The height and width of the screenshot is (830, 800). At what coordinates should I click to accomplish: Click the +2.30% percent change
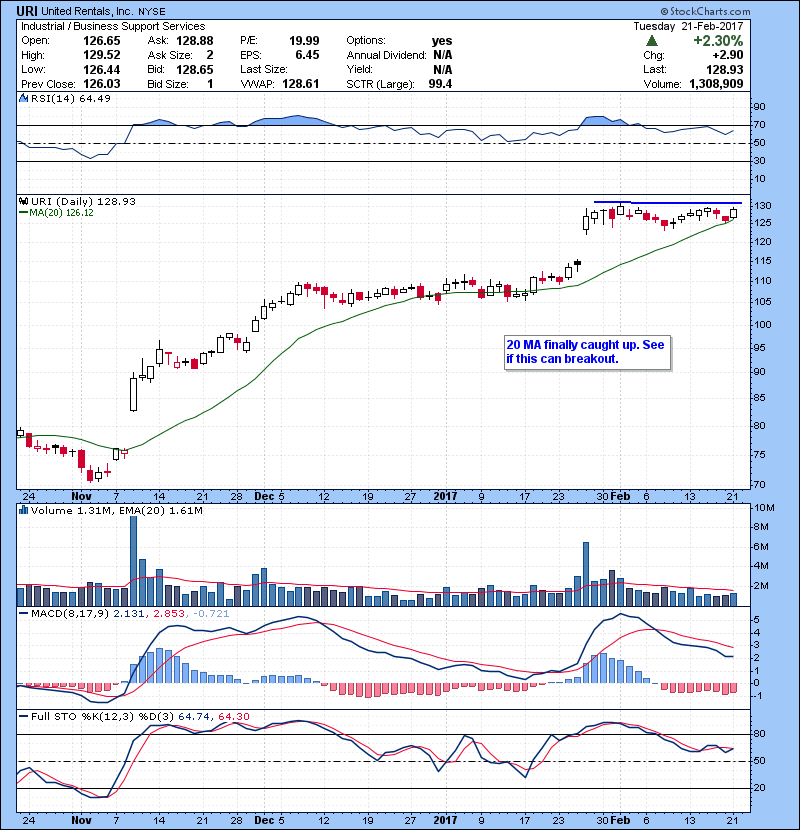718,41
